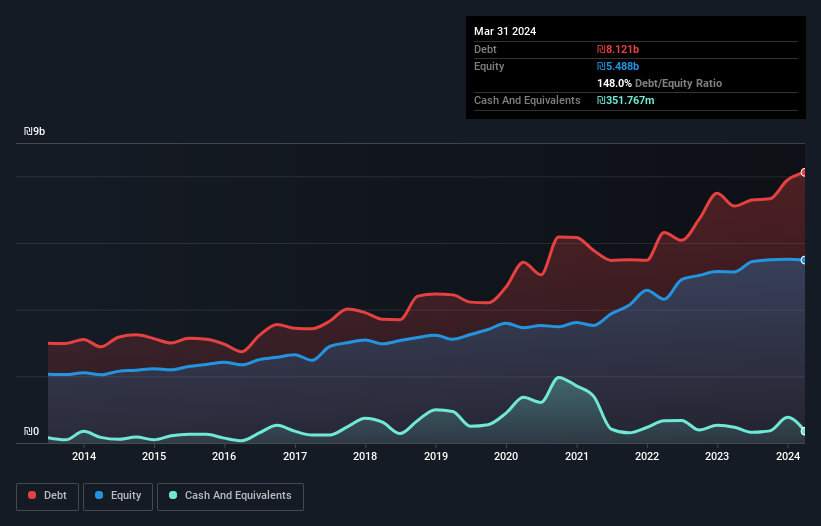This screenshot has height=526, width=821.
Task: Click the 2021 x-axis label
Action: point(576,456)
